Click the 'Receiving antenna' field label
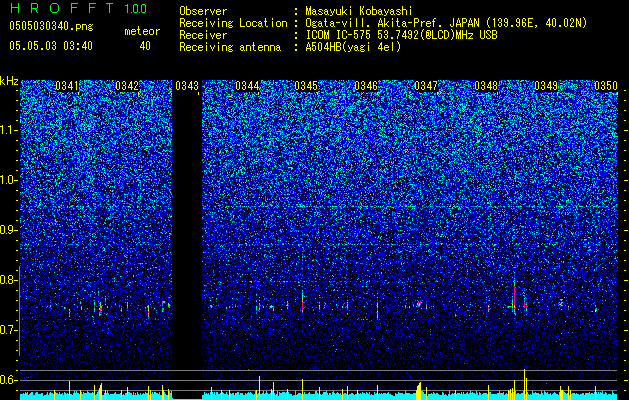The image size is (629, 400). (x=230, y=47)
